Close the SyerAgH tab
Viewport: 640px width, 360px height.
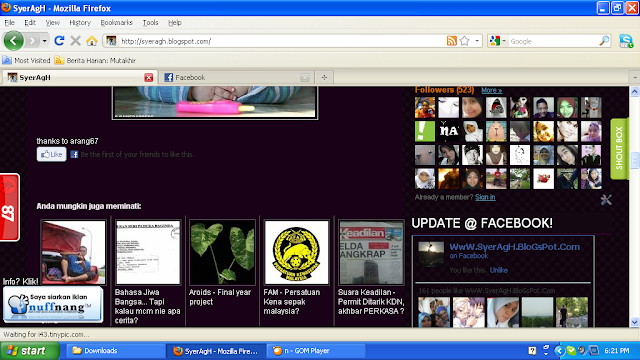click(149, 78)
